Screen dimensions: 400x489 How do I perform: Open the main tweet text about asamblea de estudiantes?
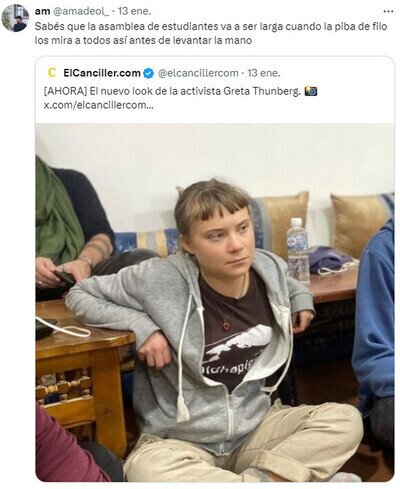coord(211,33)
